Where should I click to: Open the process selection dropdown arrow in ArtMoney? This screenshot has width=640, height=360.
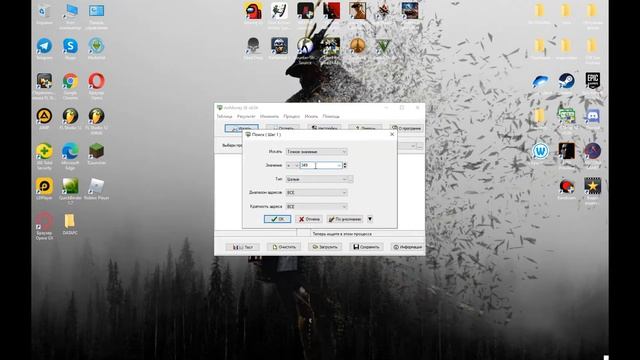pos(413,146)
